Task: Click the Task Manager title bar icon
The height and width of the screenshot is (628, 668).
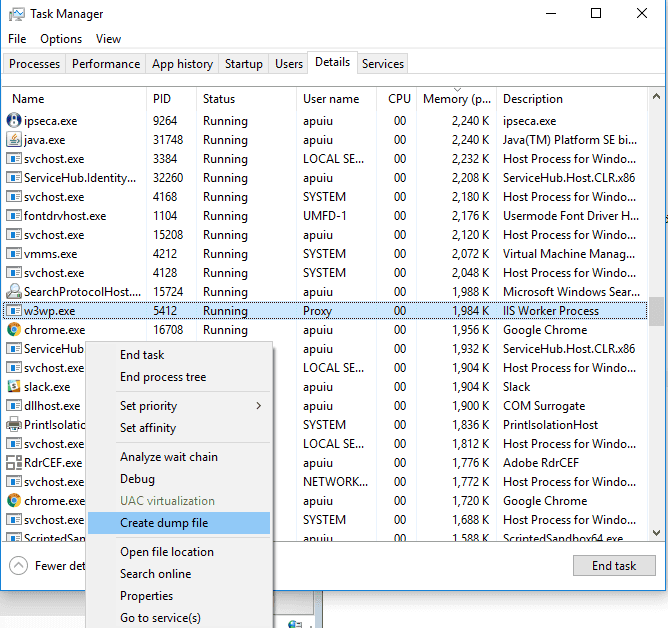Action: click(x=17, y=14)
